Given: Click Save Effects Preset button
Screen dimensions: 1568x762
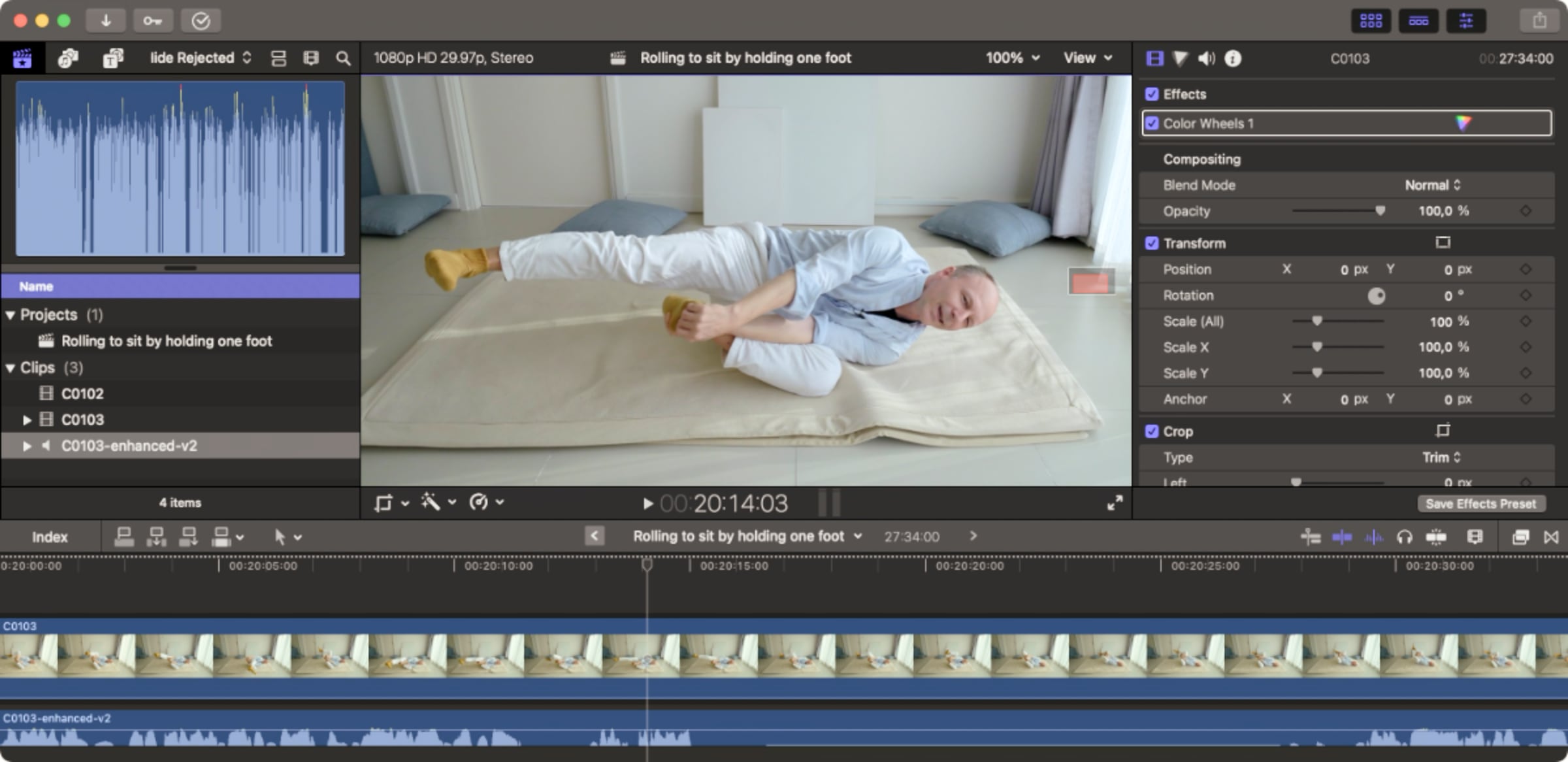Looking at the screenshot, I should point(1480,504).
